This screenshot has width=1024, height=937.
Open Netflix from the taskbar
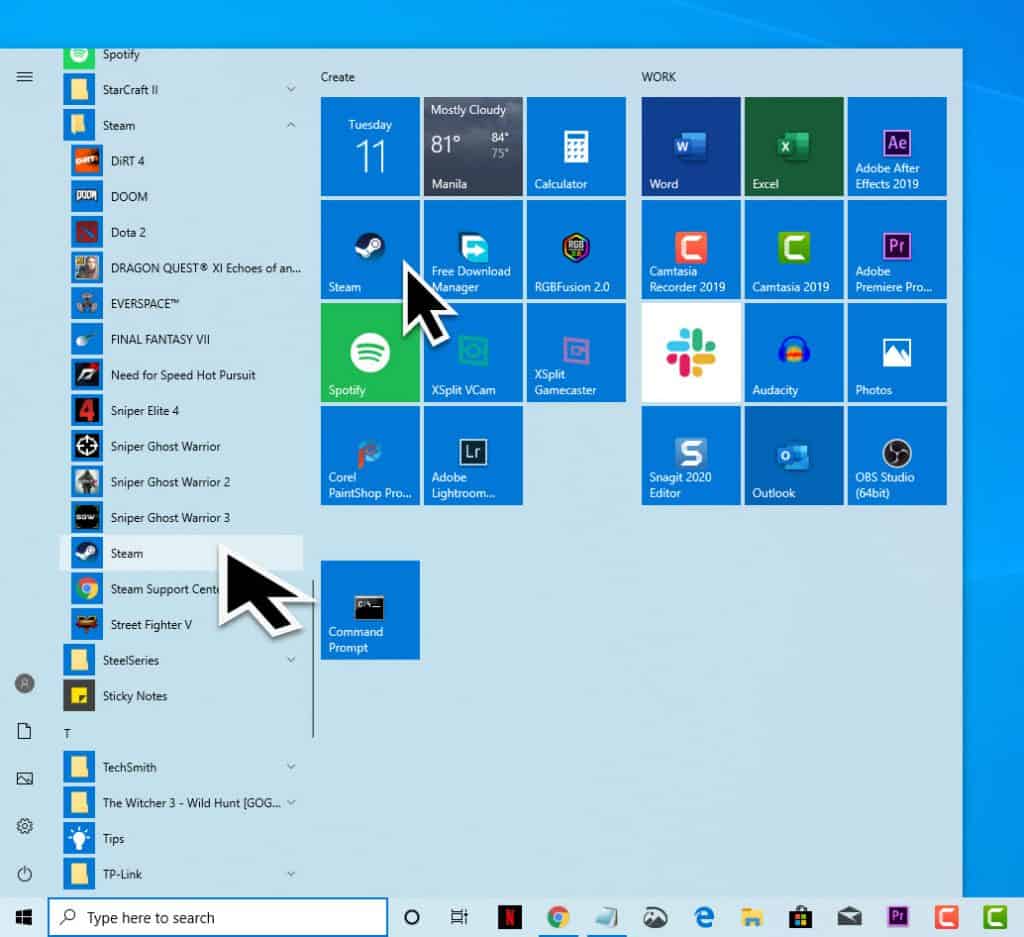(510, 917)
